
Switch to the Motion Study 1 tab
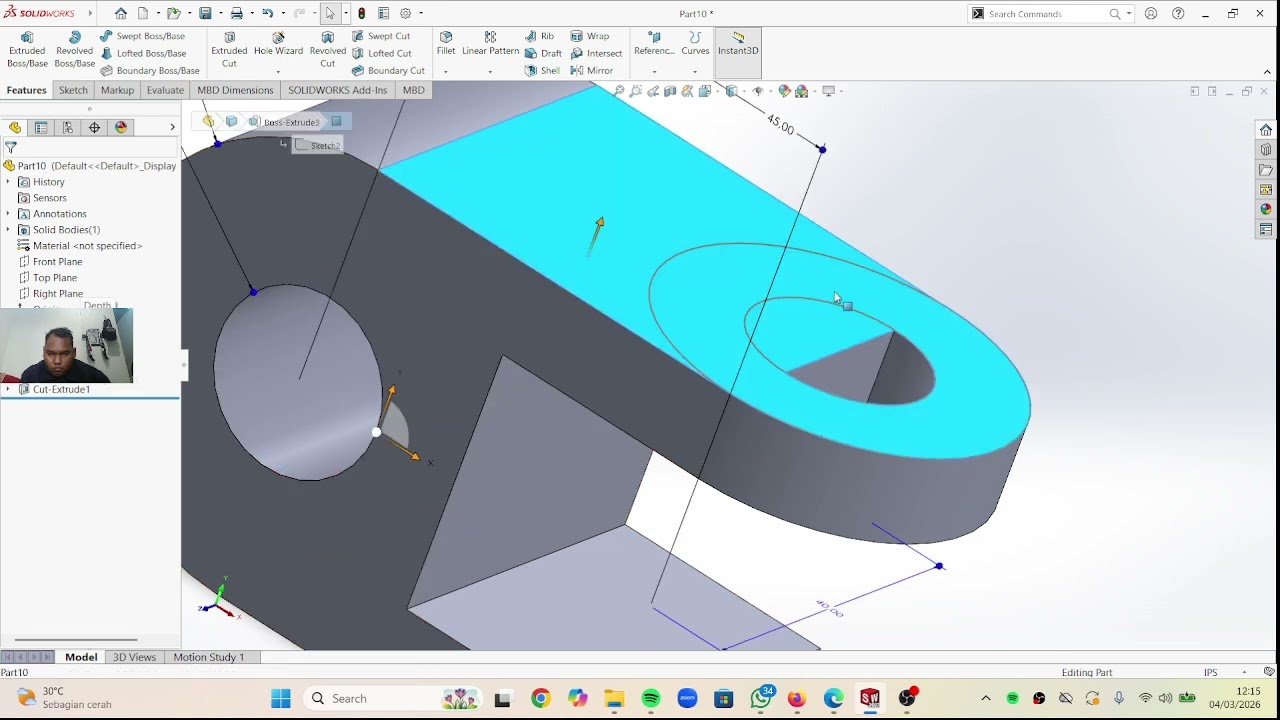[x=209, y=657]
